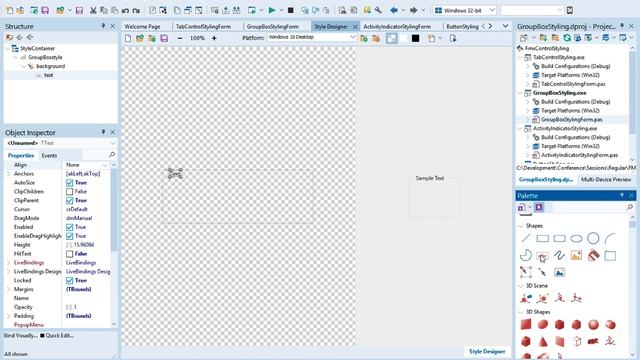Click the Quick Edit link
Screen dimensions: 640x360
[x=60, y=336]
